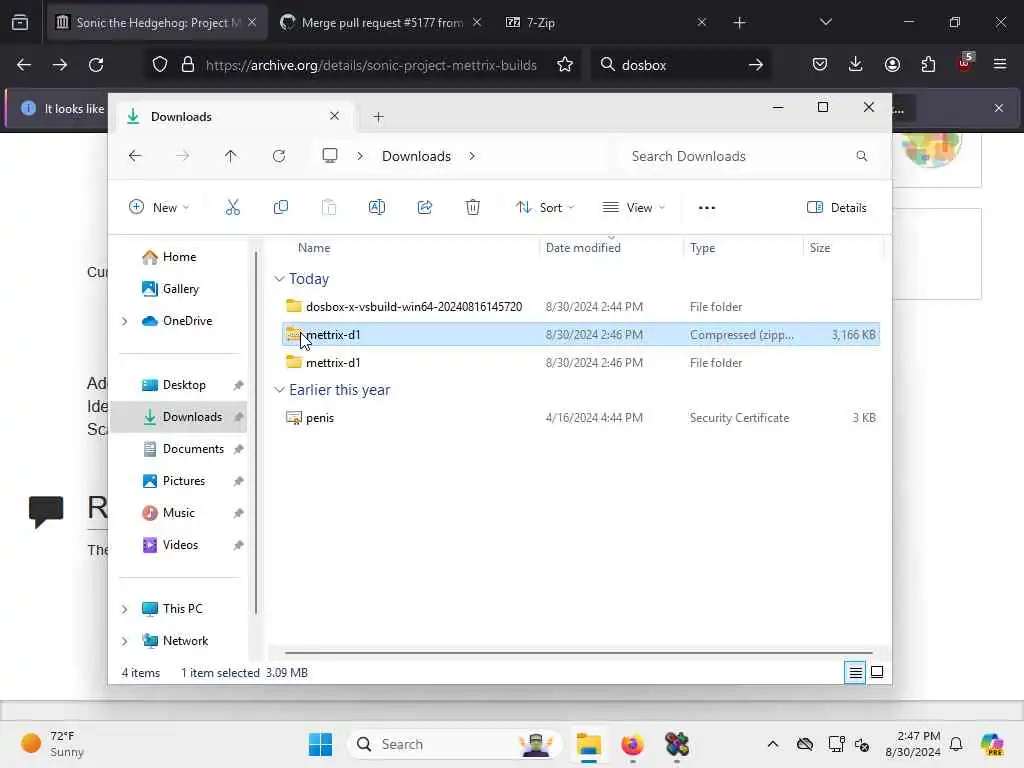Sort by Size column header
The width and height of the screenshot is (1024, 768).
click(820, 248)
